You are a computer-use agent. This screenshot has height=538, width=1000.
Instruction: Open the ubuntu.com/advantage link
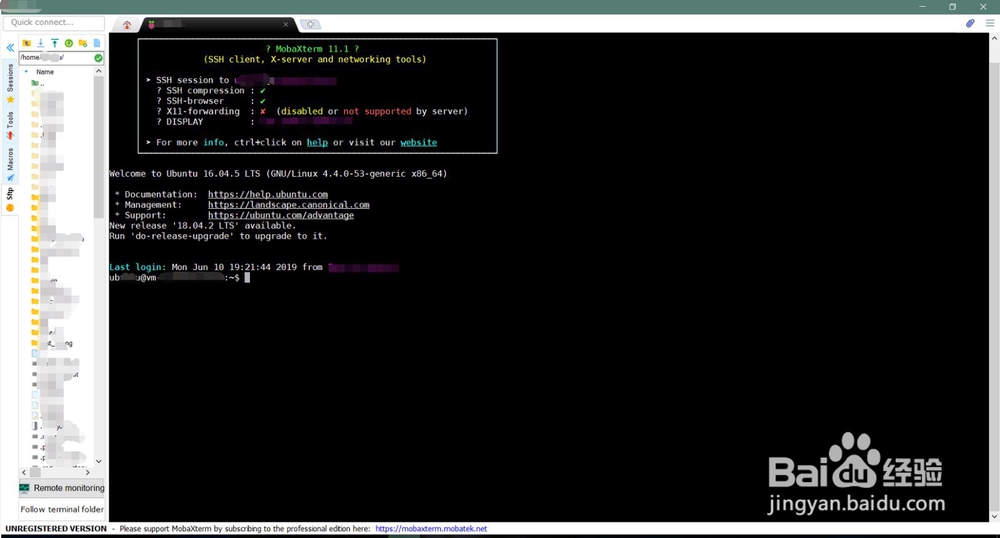281,215
